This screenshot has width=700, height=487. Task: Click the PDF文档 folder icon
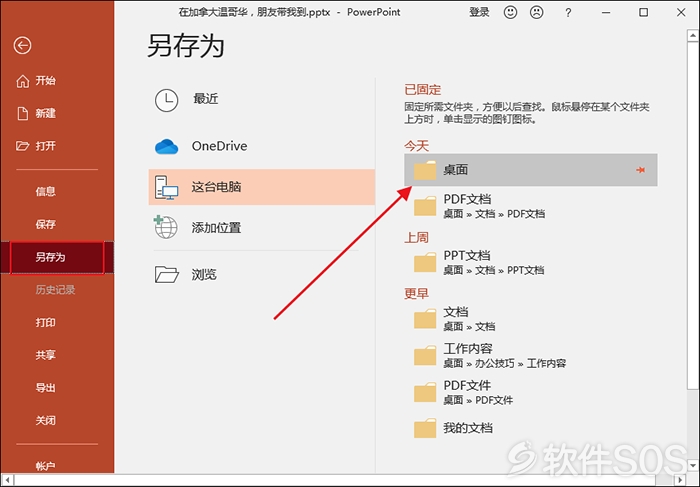425,206
